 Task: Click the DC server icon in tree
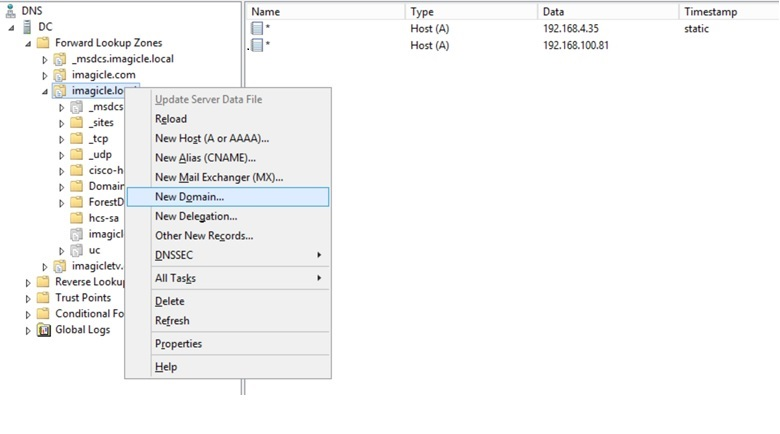click(27, 27)
